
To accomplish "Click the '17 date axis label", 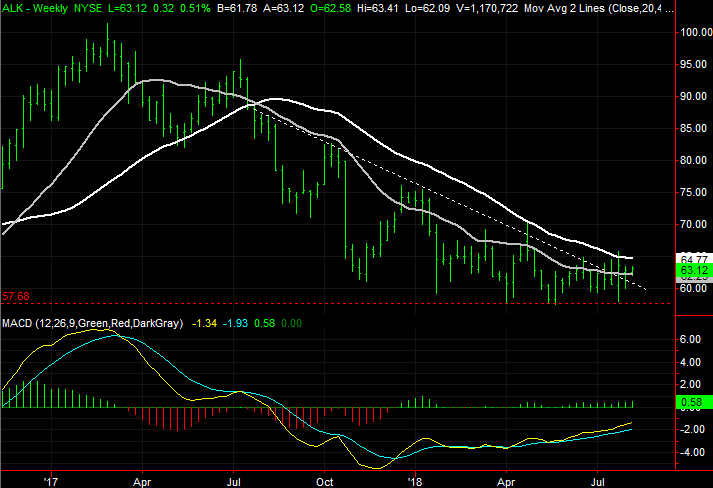I will pyautogui.click(x=51, y=482).
